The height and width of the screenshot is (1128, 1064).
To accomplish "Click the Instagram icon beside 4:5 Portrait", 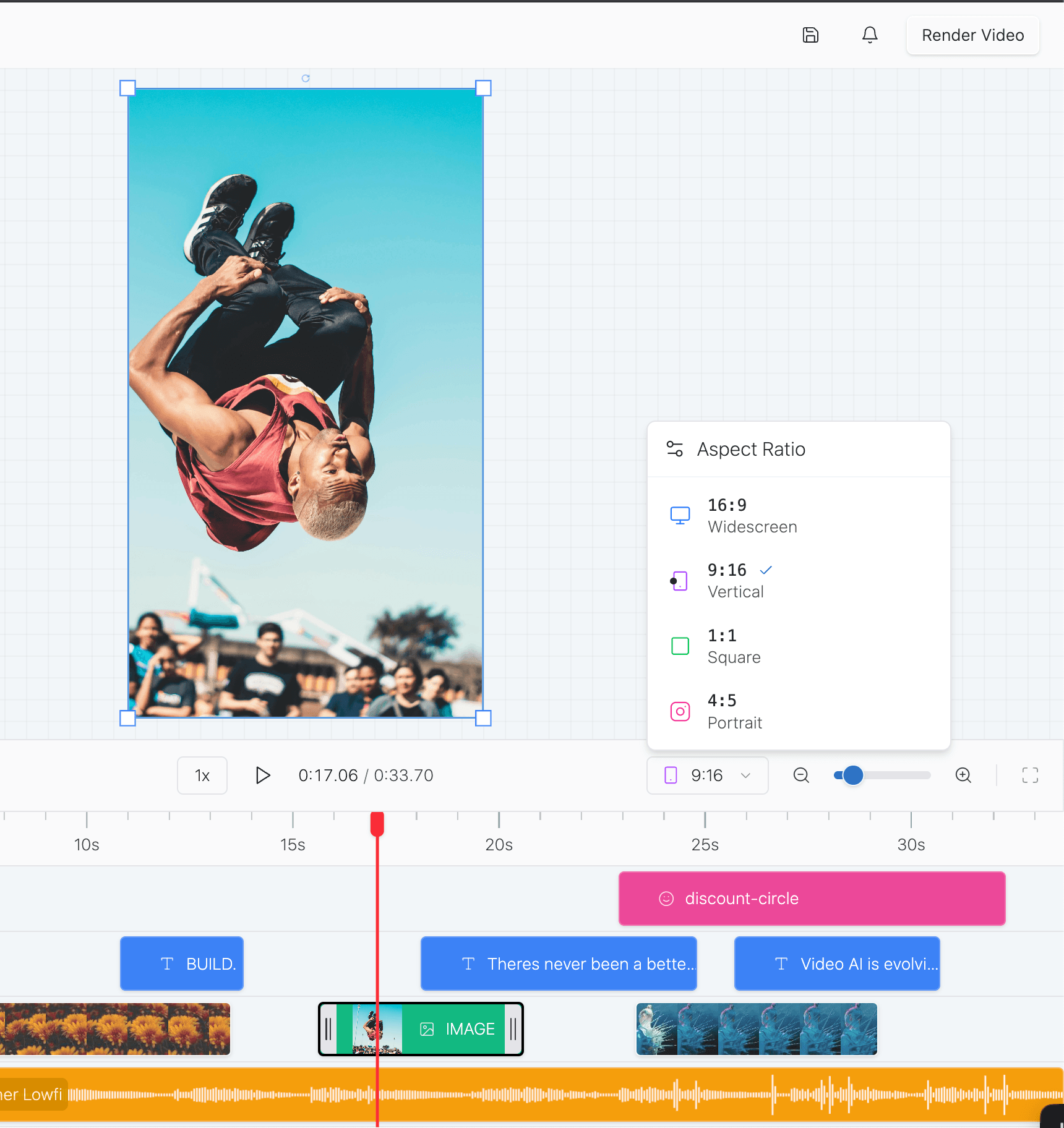I will point(680,711).
